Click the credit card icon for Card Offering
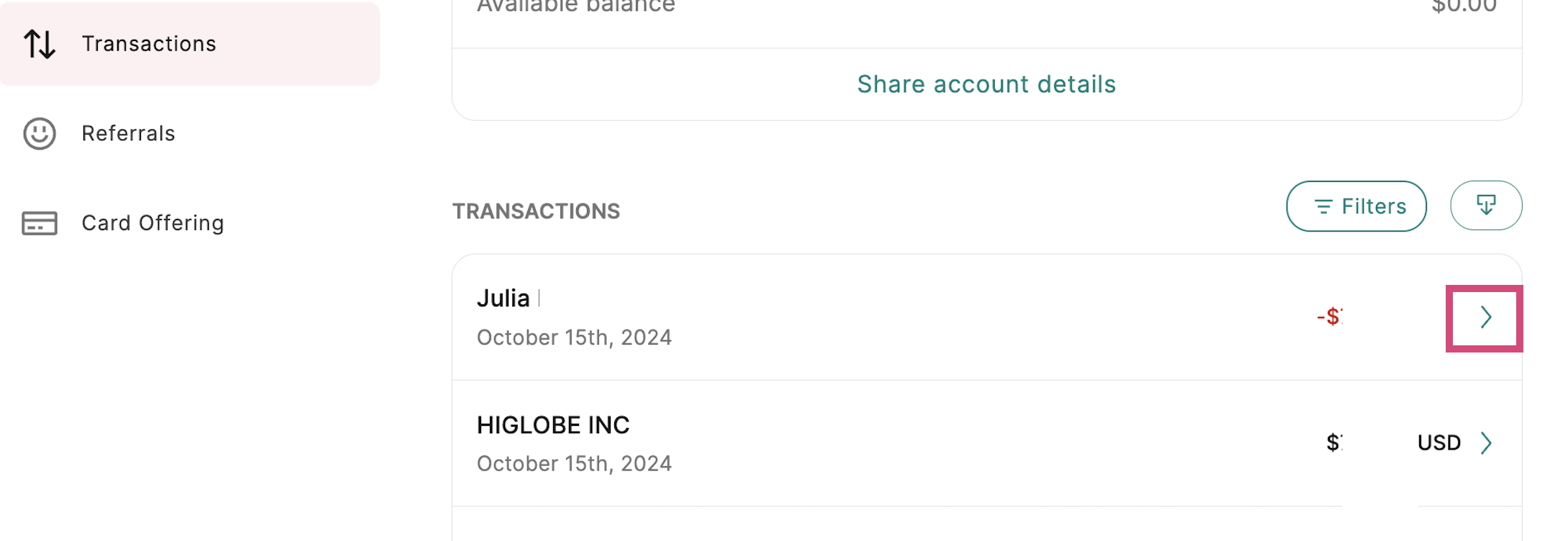This screenshot has height=541, width=1568. click(40, 223)
